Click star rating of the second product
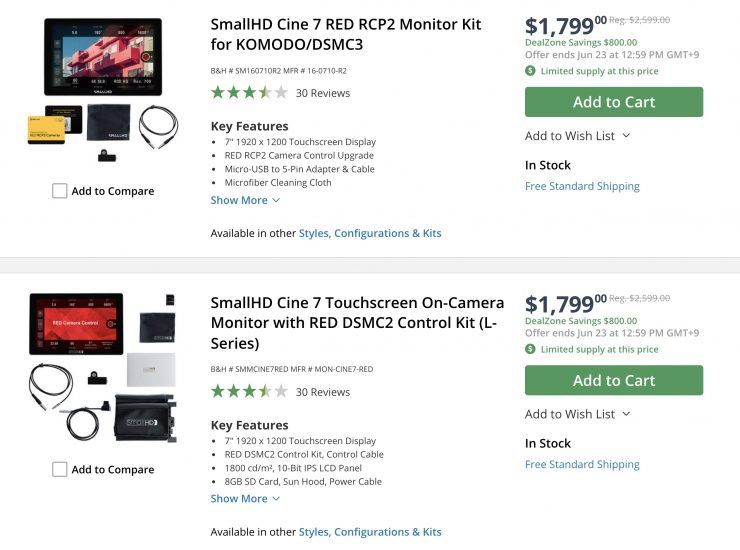The height and width of the screenshot is (550, 740). (x=249, y=392)
